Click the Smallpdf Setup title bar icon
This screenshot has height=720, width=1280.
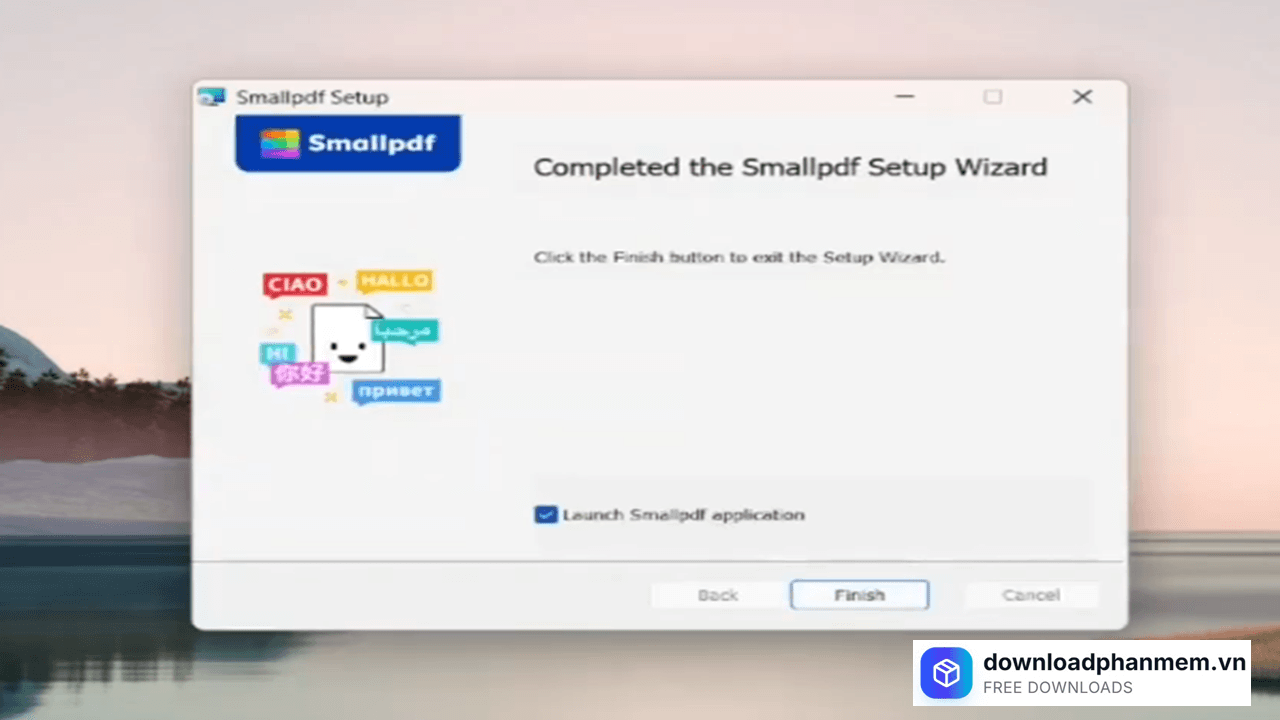[211, 97]
